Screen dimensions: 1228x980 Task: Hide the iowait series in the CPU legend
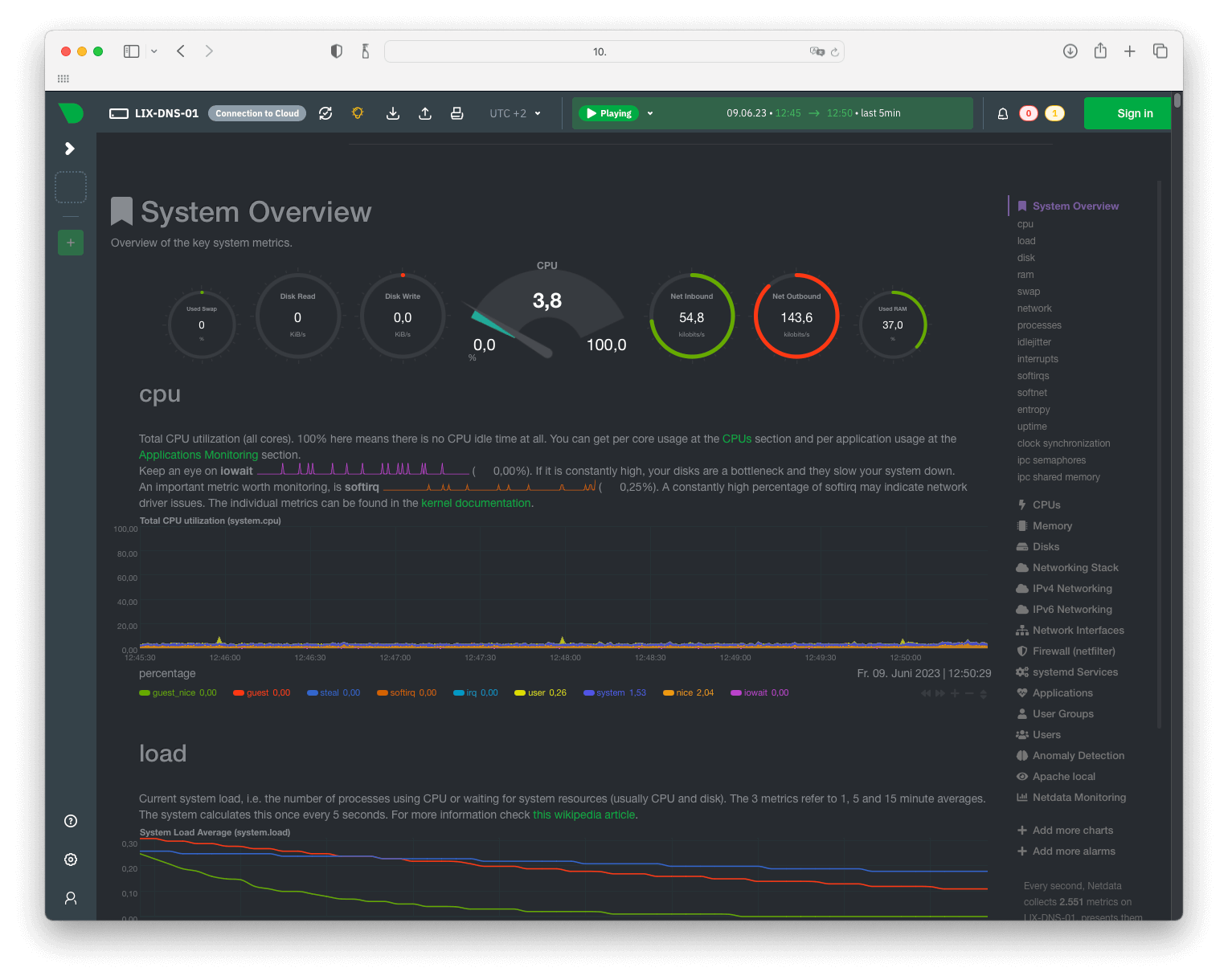point(759,692)
